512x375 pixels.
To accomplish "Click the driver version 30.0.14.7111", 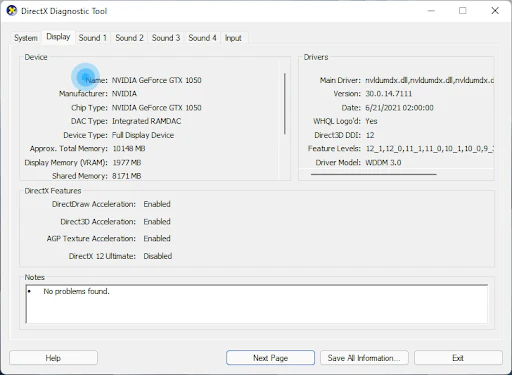I will point(389,94).
